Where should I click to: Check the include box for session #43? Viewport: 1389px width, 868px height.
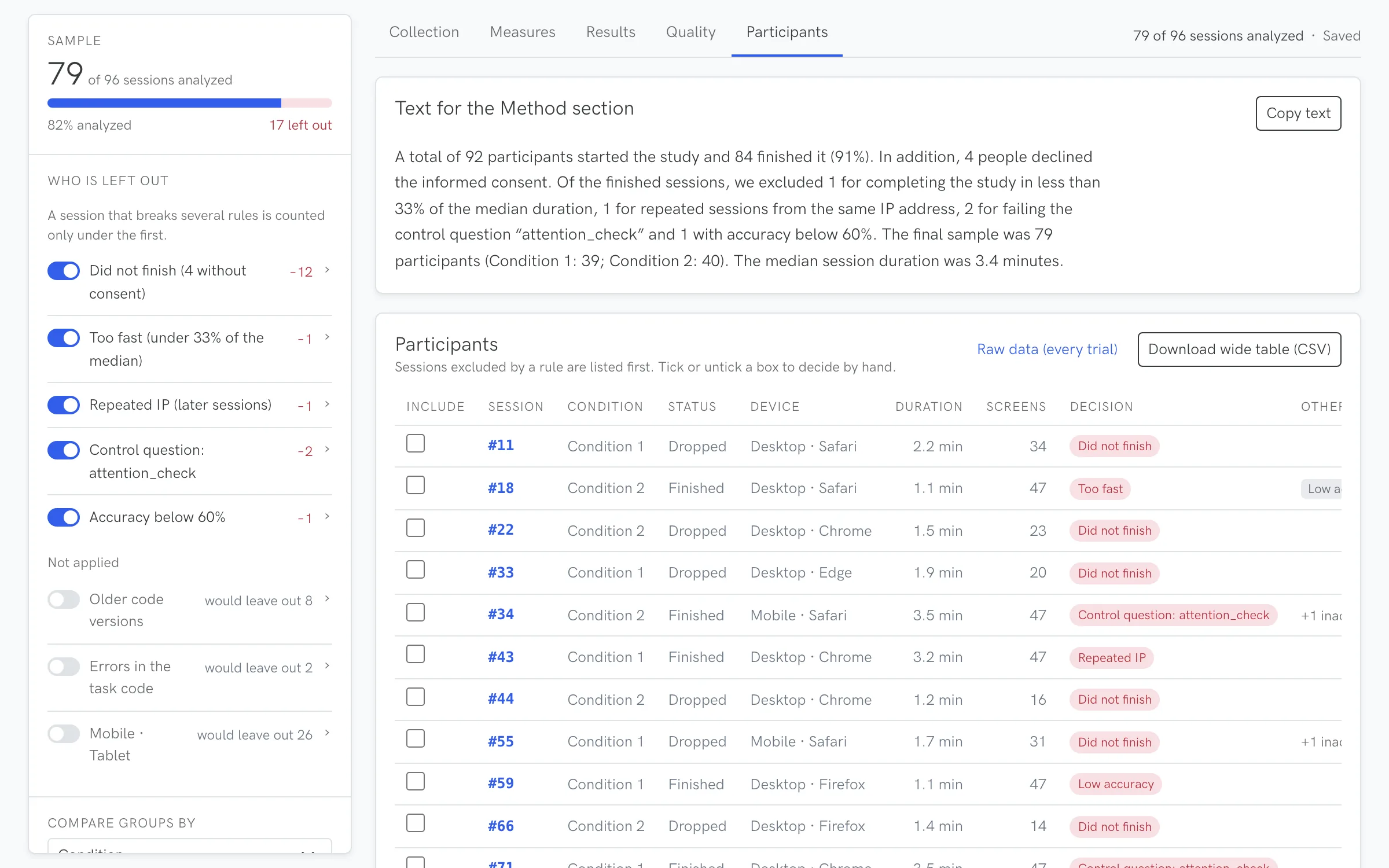tap(416, 654)
